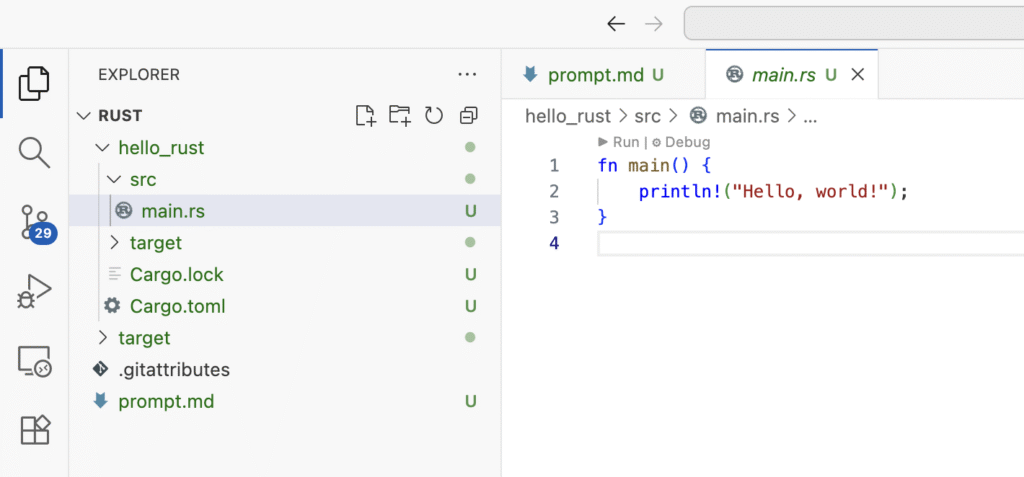Open Explorer more actions ellipsis menu
Viewport: 1024px width, 477px height.
point(467,74)
